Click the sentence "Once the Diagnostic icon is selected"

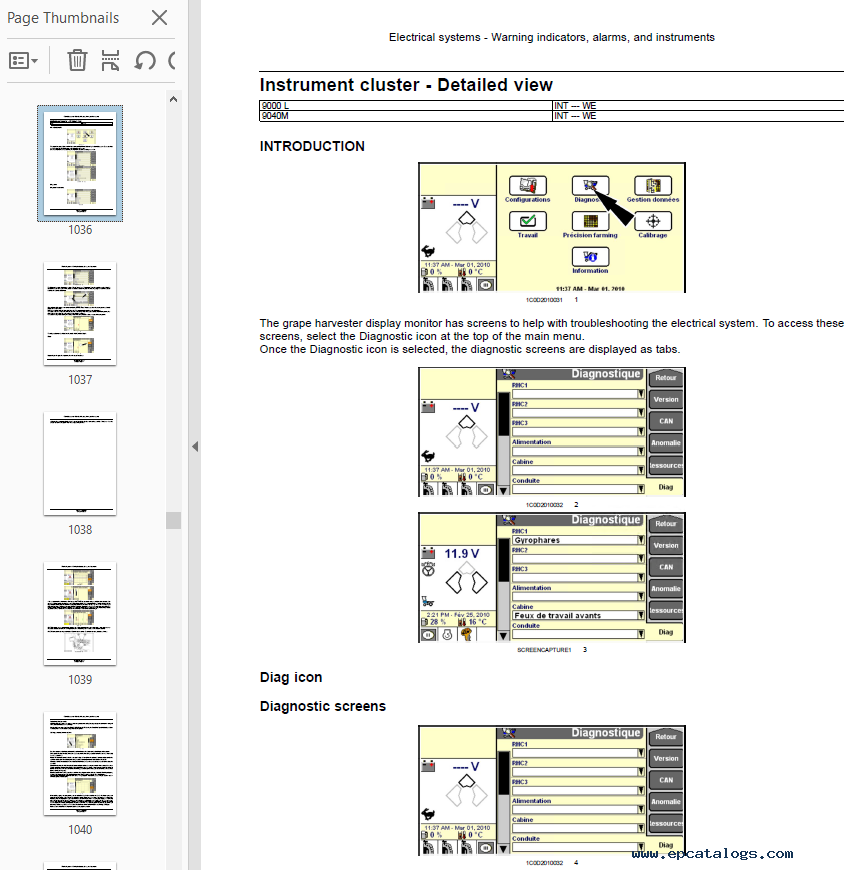click(469, 350)
